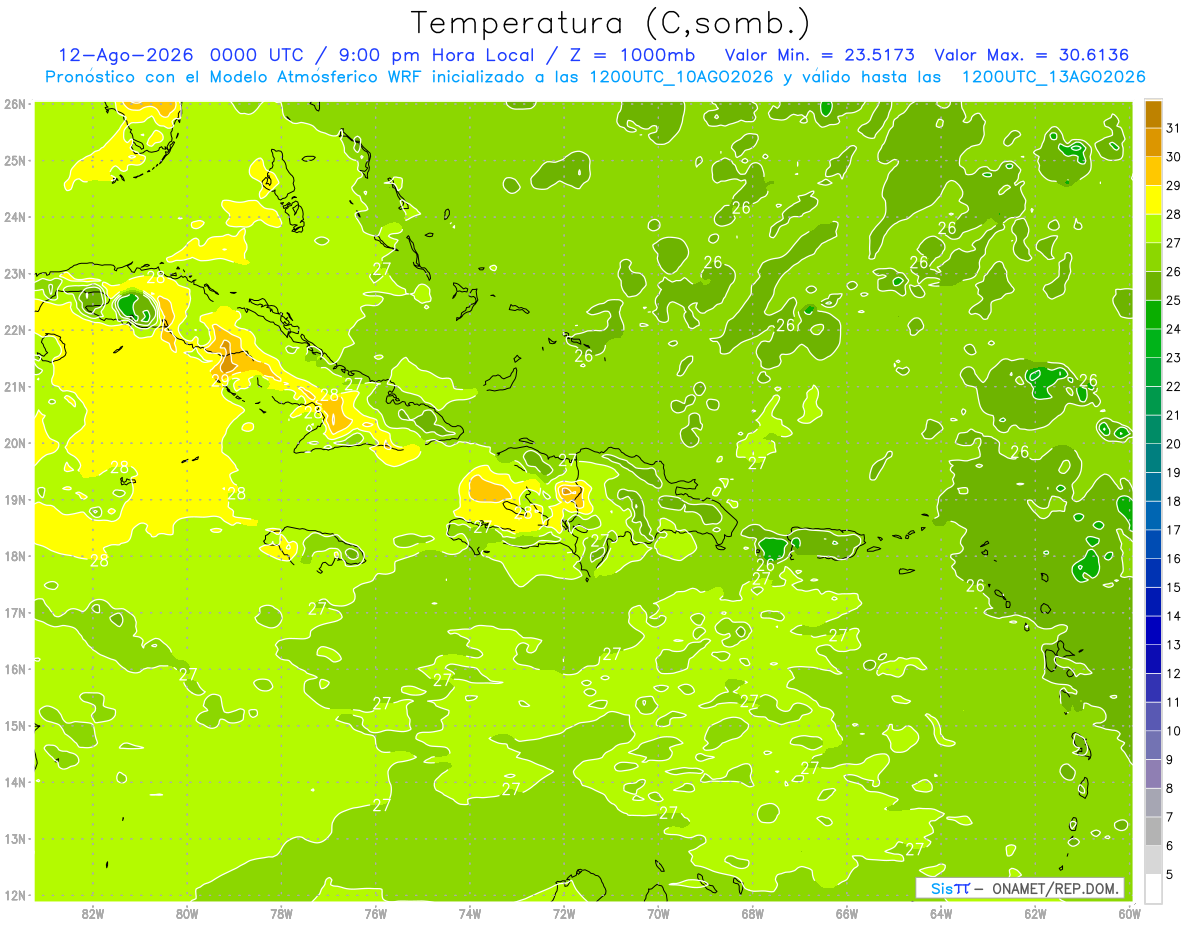The height and width of the screenshot is (927, 1200).
Task: Pick the legend swatch between 29 and 30
Action: click(1153, 172)
